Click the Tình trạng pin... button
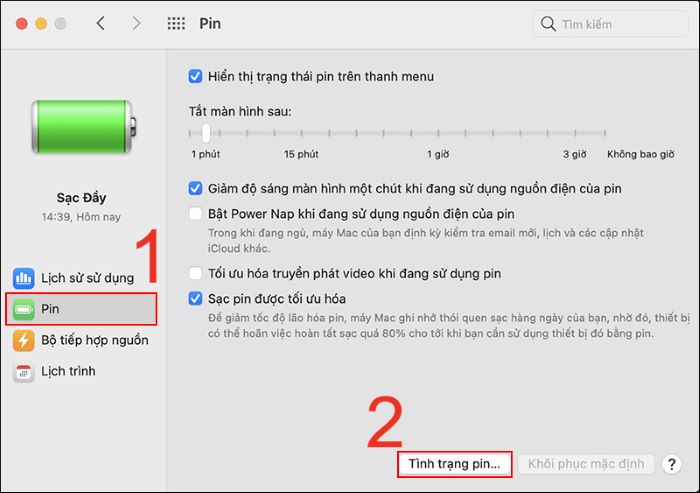700x493 pixels. pyautogui.click(x=454, y=464)
